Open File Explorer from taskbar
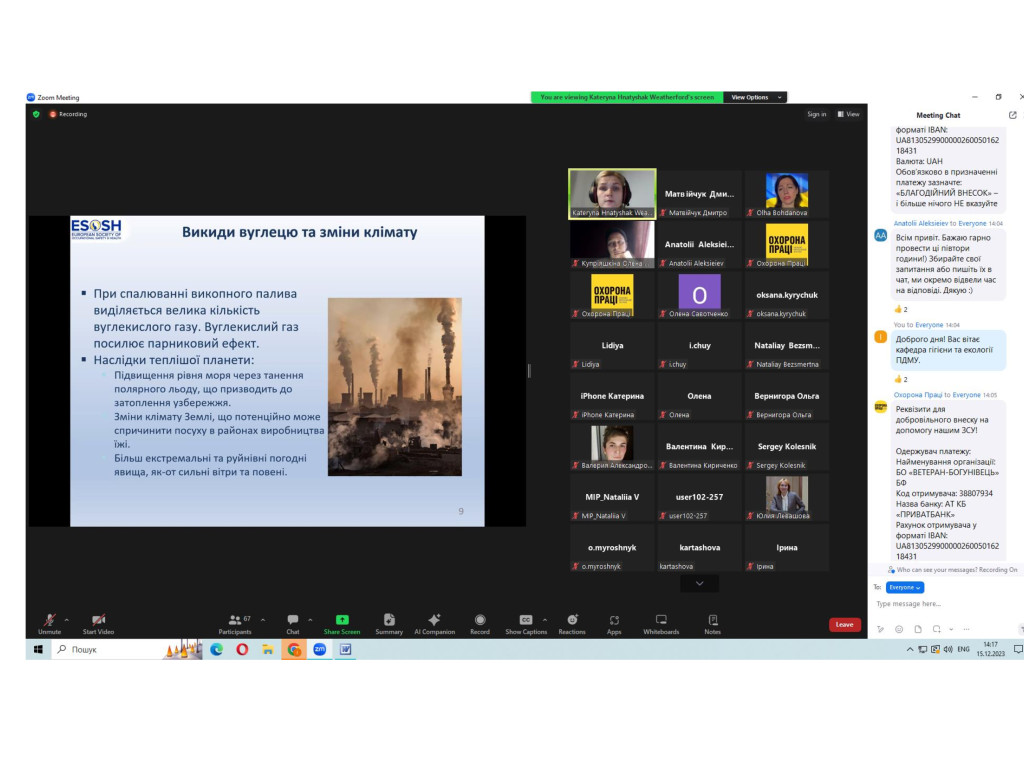The image size is (1024, 768). (268, 649)
